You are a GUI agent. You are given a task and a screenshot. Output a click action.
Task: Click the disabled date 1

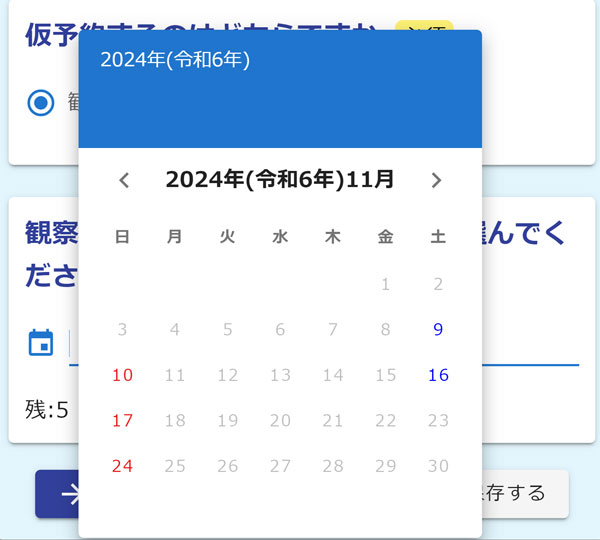pos(386,284)
